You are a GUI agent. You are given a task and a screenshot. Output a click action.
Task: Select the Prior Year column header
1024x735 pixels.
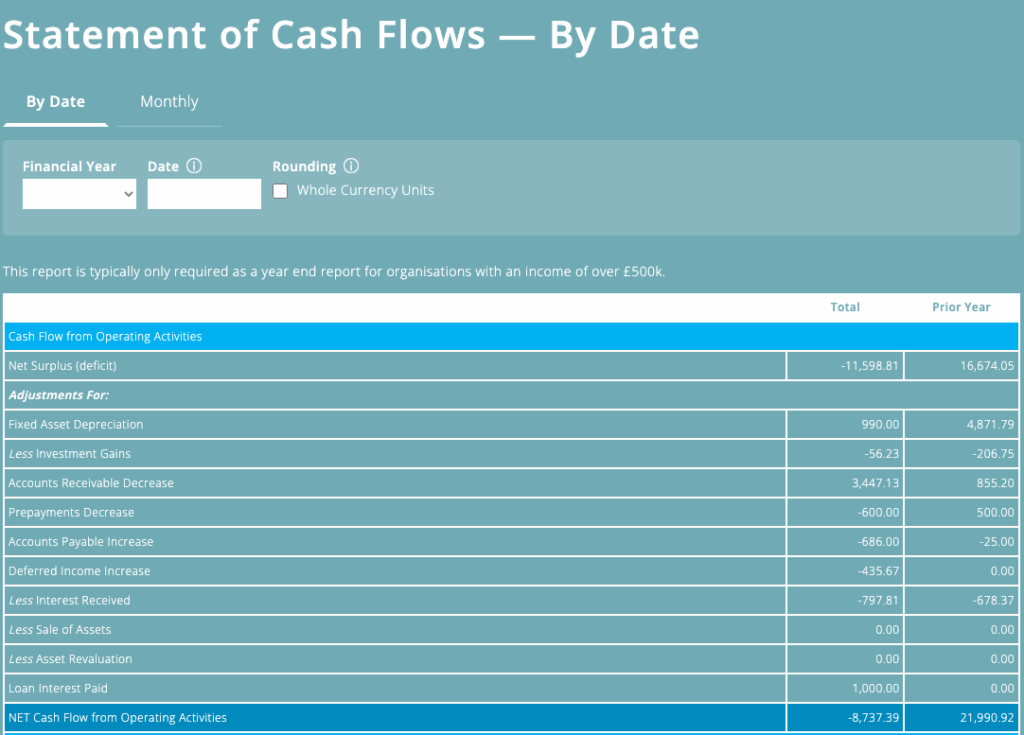point(961,307)
